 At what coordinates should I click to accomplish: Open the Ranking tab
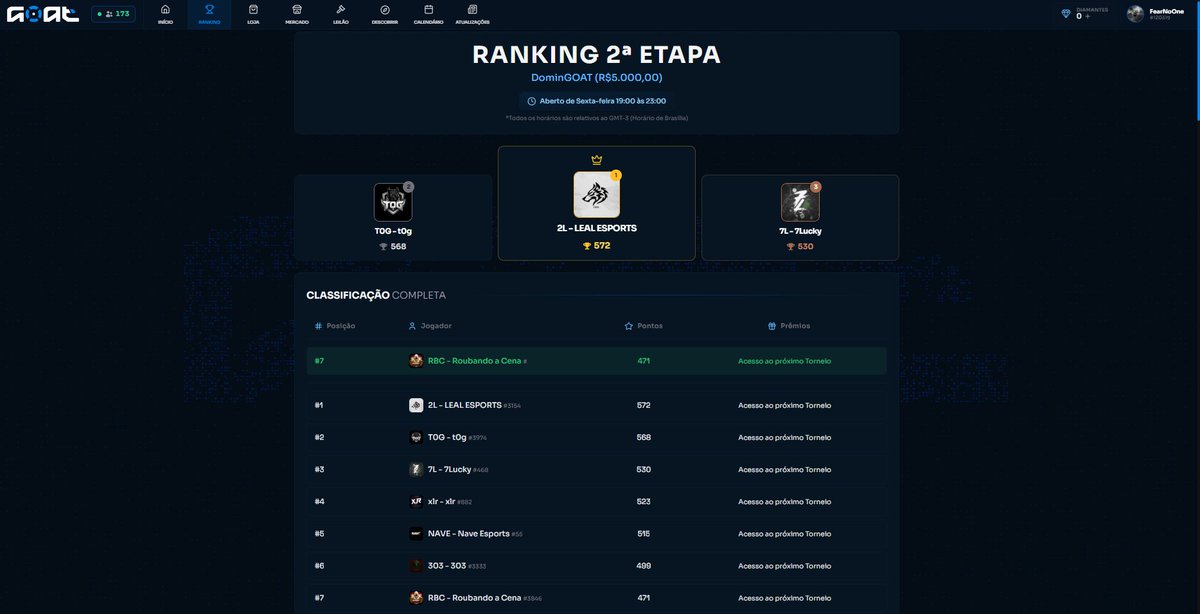click(x=209, y=14)
